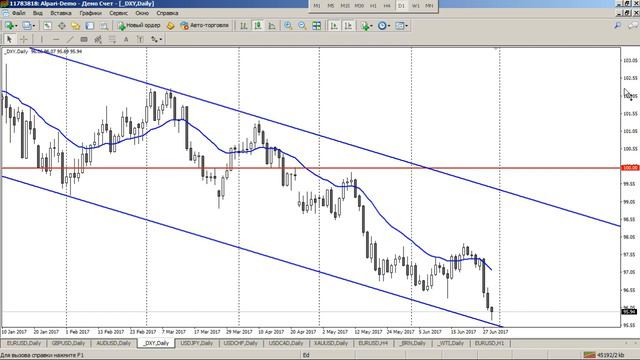Switch to the _WTI,Daily tab

(451, 343)
